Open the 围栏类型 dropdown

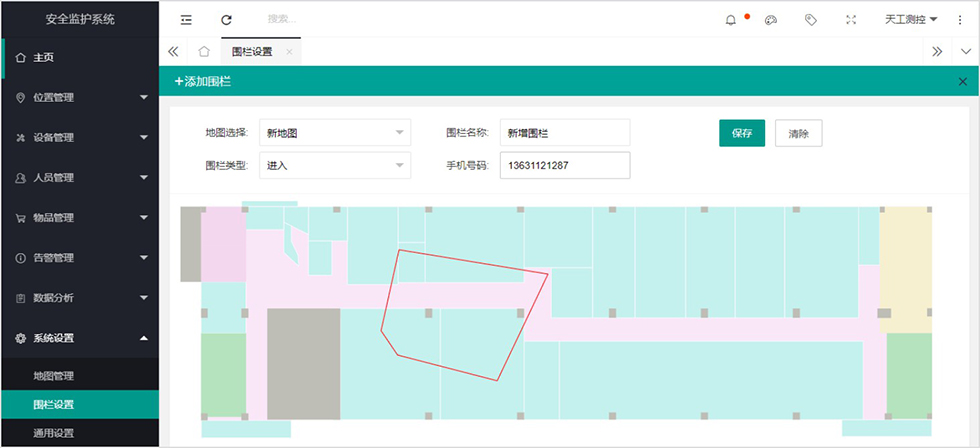click(334, 165)
